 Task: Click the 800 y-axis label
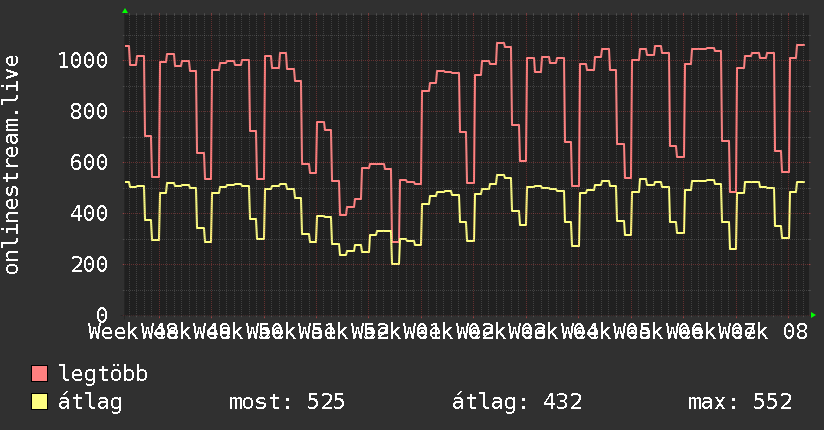[x=89, y=111]
